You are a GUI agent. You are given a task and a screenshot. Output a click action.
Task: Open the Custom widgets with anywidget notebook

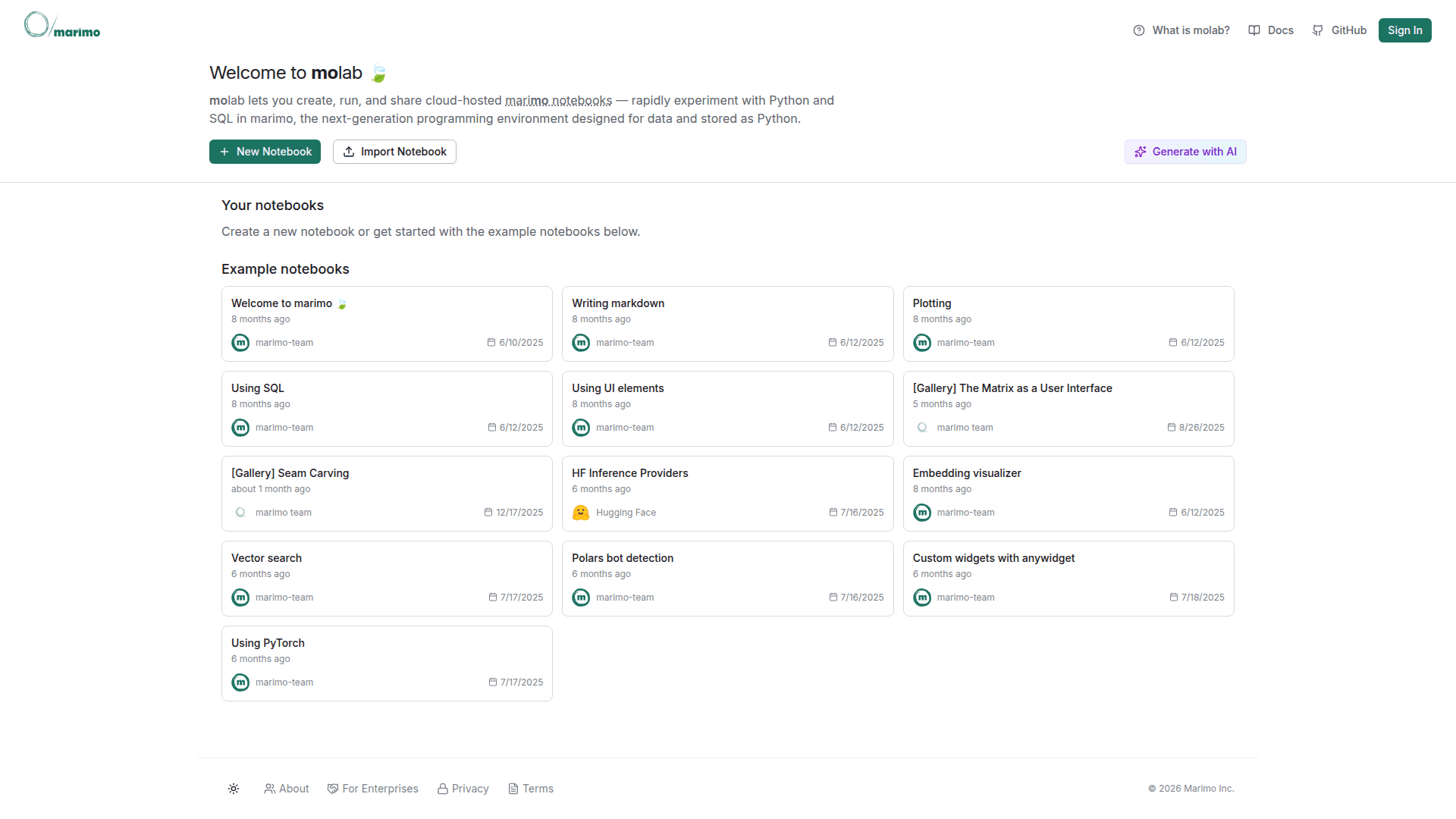pos(1068,578)
